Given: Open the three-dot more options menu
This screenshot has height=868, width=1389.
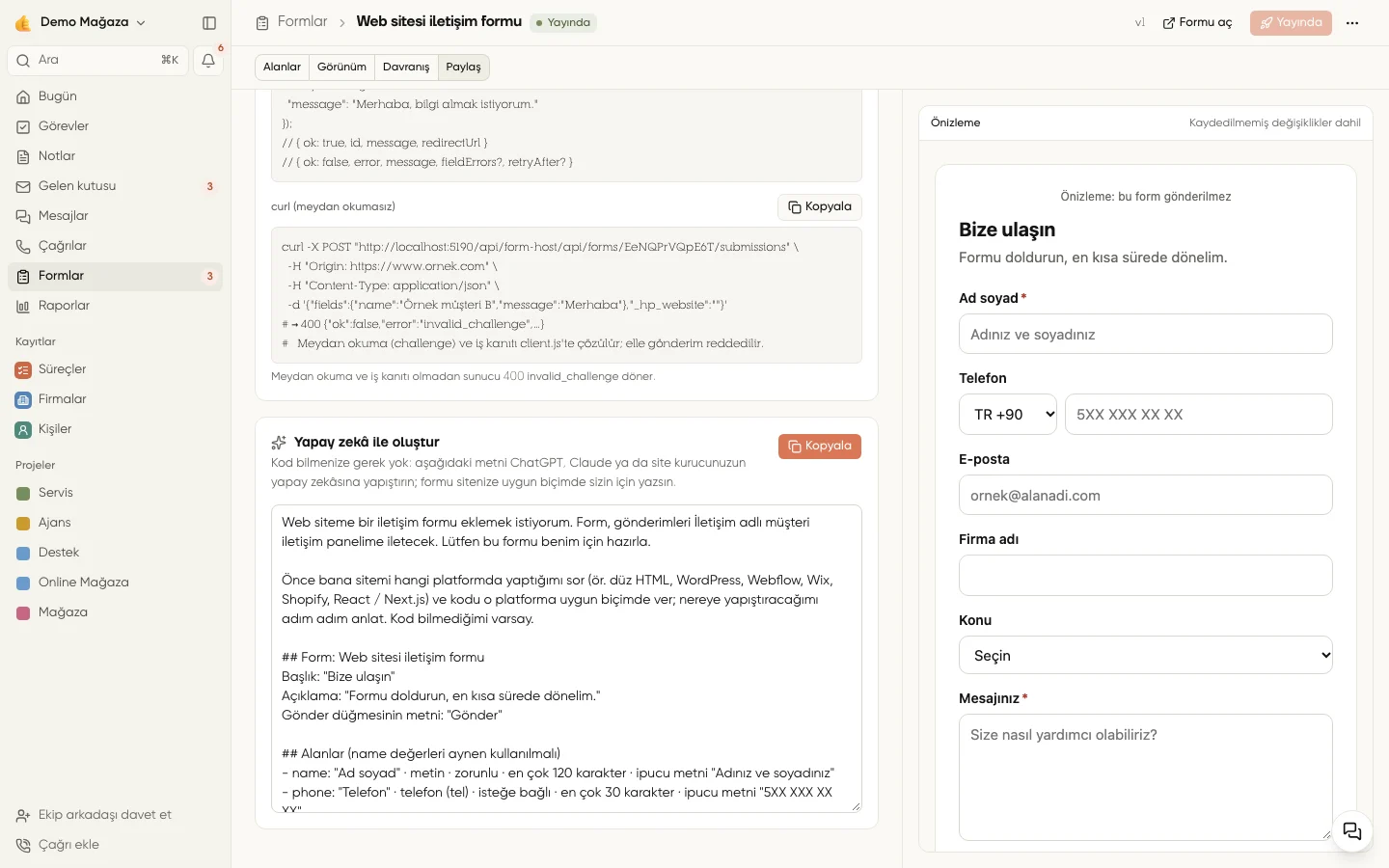Looking at the screenshot, I should click(1352, 23).
